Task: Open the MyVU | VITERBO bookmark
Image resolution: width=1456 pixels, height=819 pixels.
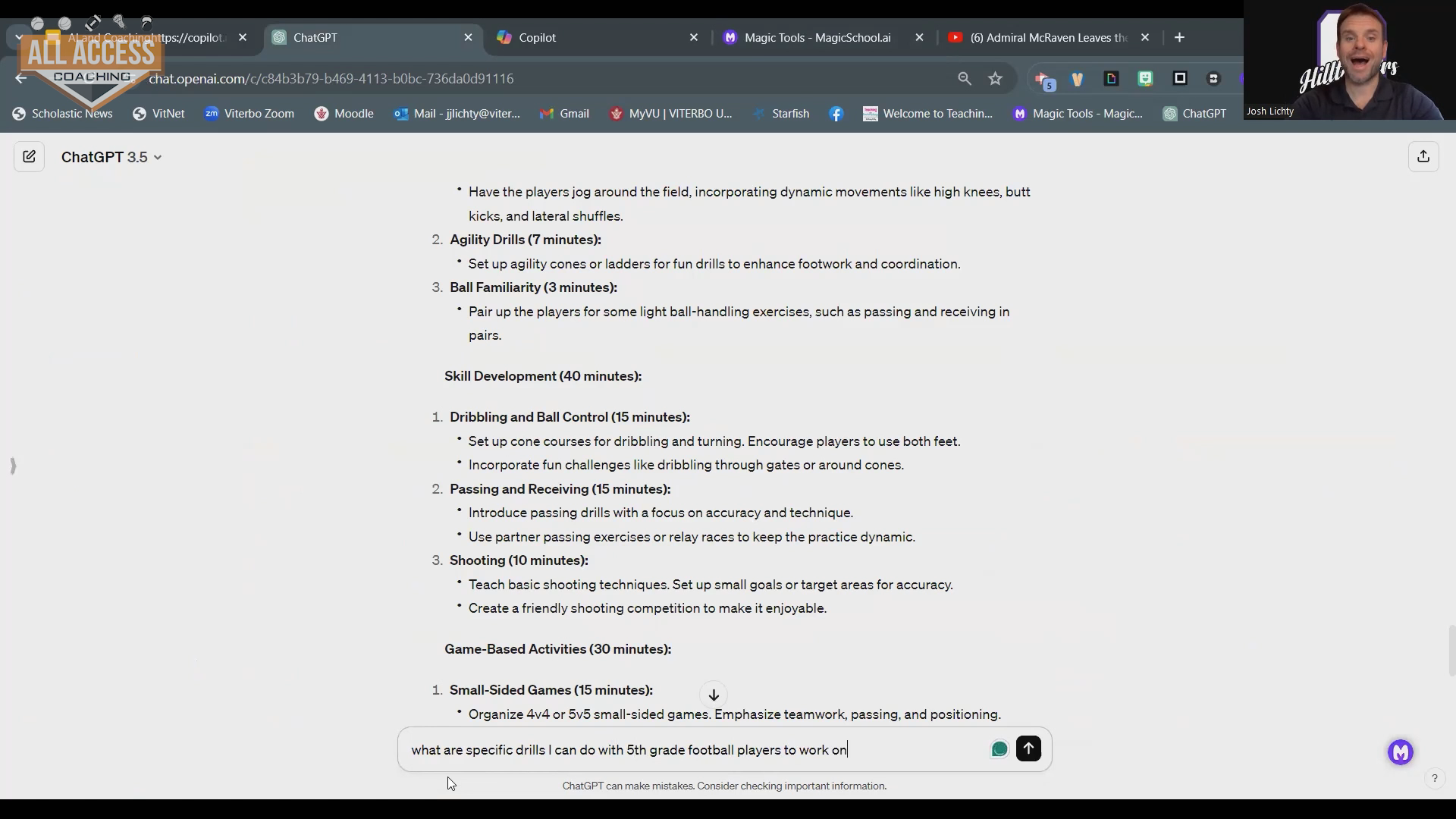Action: pyautogui.click(x=670, y=114)
